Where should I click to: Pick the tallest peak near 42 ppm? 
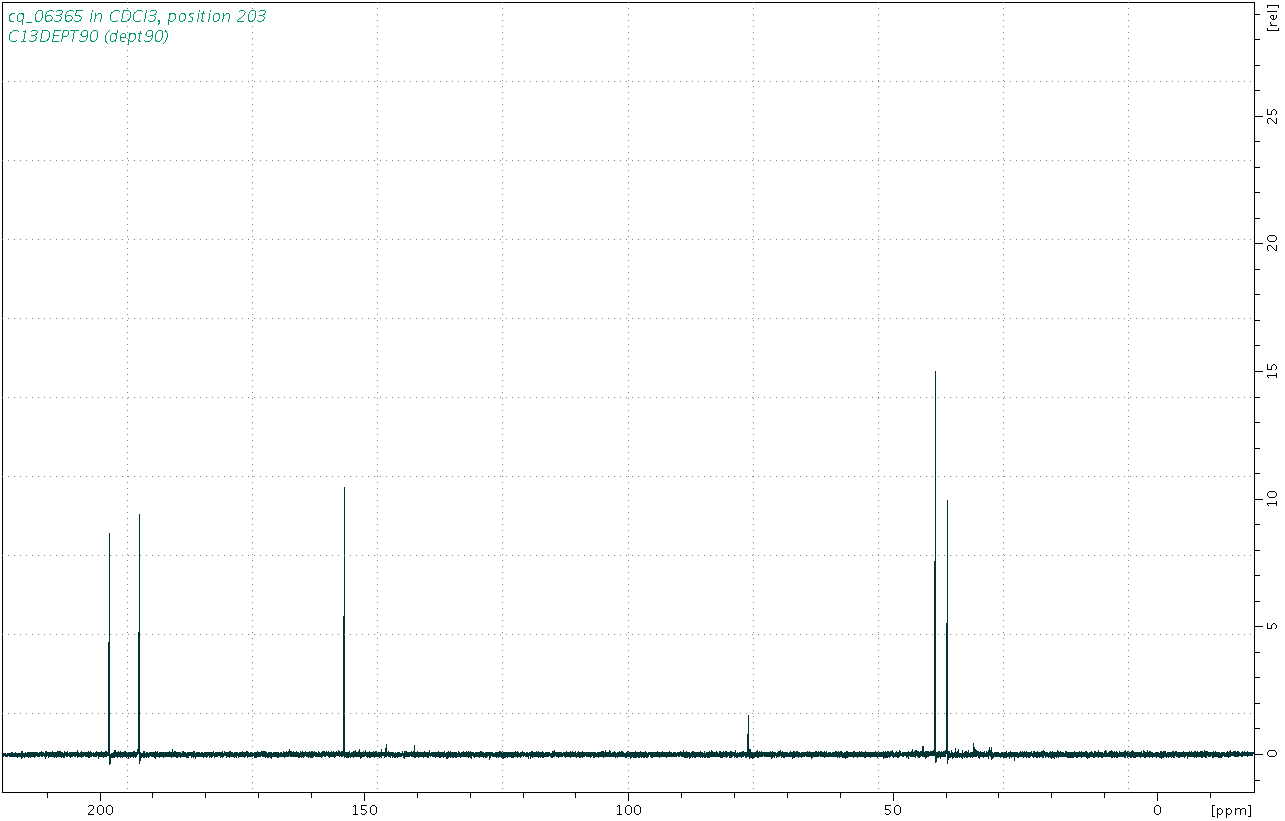click(x=935, y=565)
